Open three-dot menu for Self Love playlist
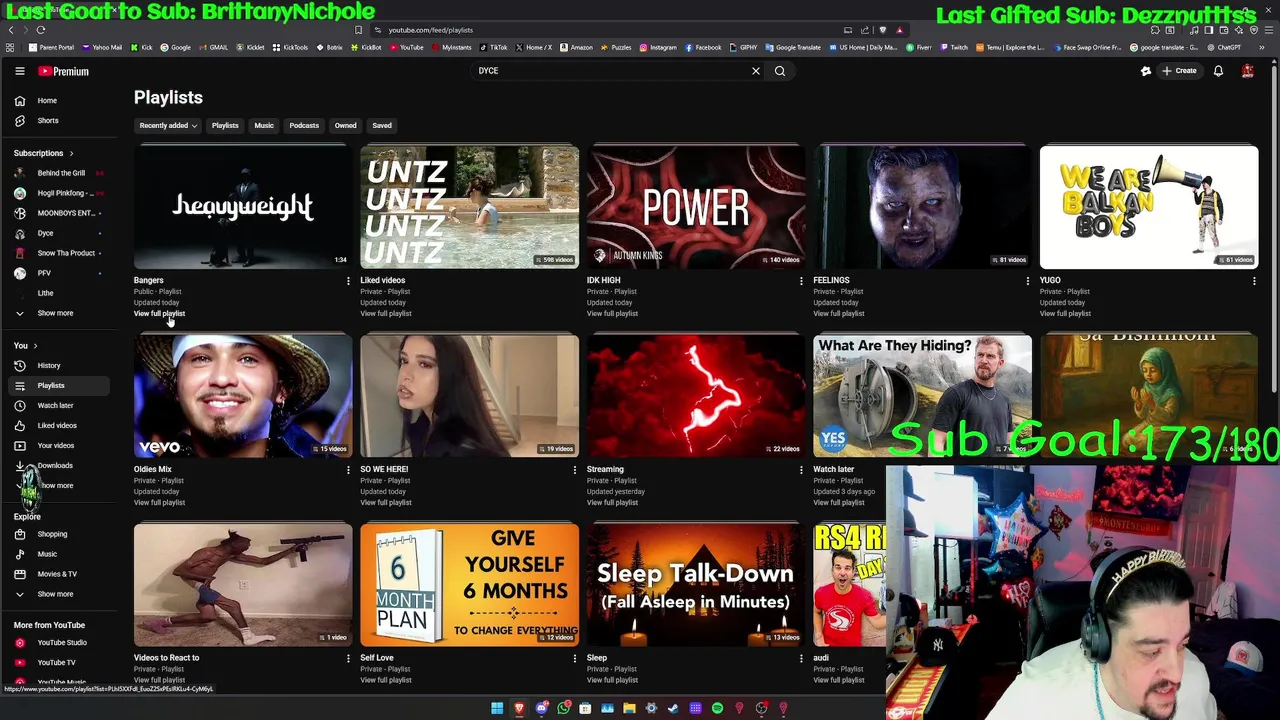Screen dimensions: 1280x720 [574, 658]
